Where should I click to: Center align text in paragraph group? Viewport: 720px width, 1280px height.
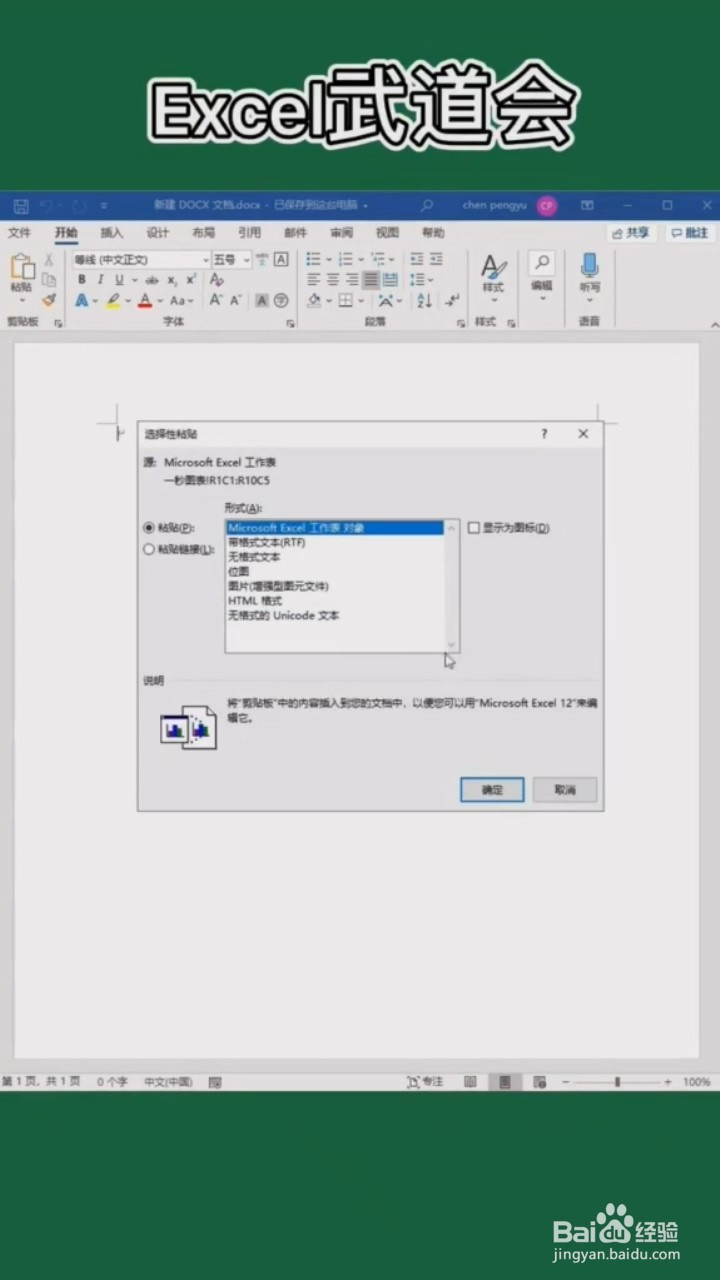333,280
